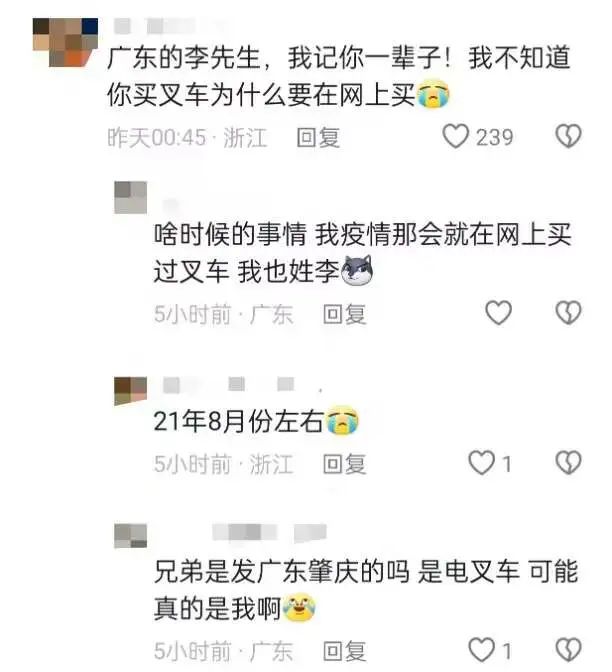Dislike the reply ending with 我也姓李
This screenshot has width=612, height=672.
(568, 312)
